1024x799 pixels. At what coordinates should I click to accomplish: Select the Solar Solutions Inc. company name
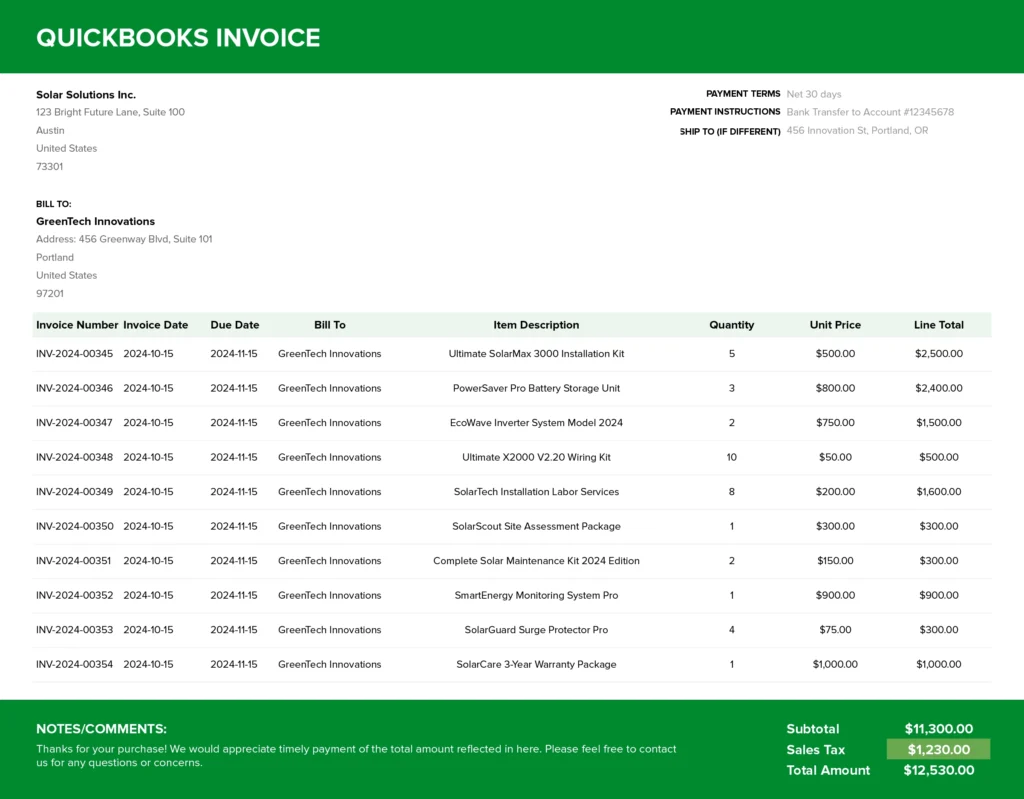point(86,95)
